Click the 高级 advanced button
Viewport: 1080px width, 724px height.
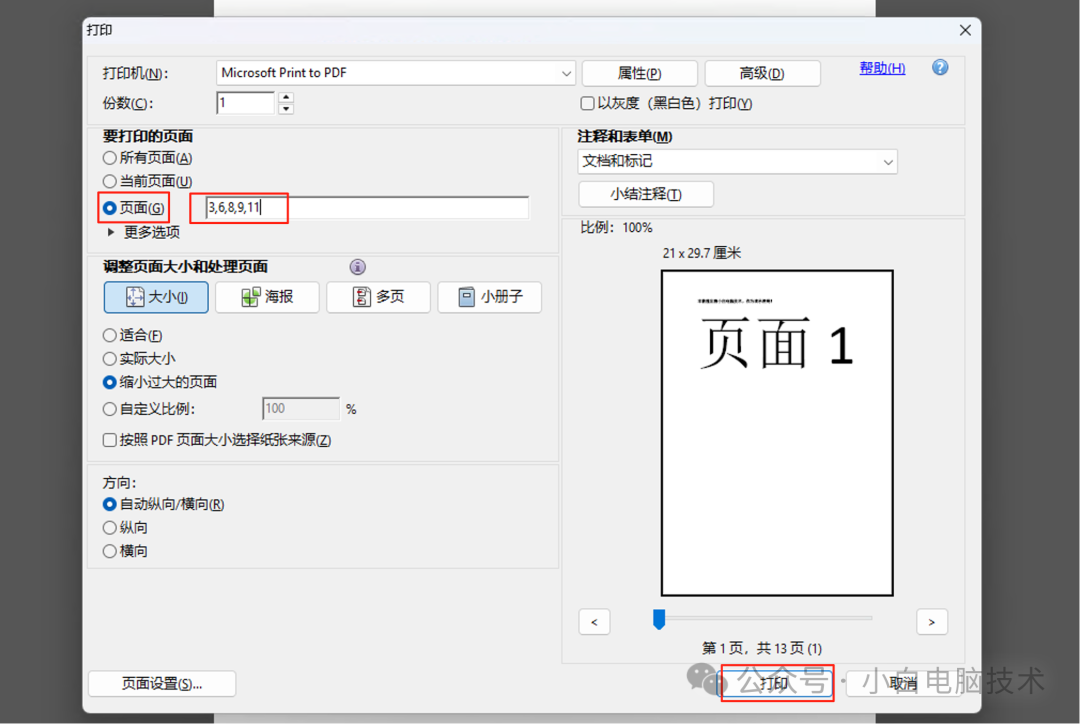762,73
